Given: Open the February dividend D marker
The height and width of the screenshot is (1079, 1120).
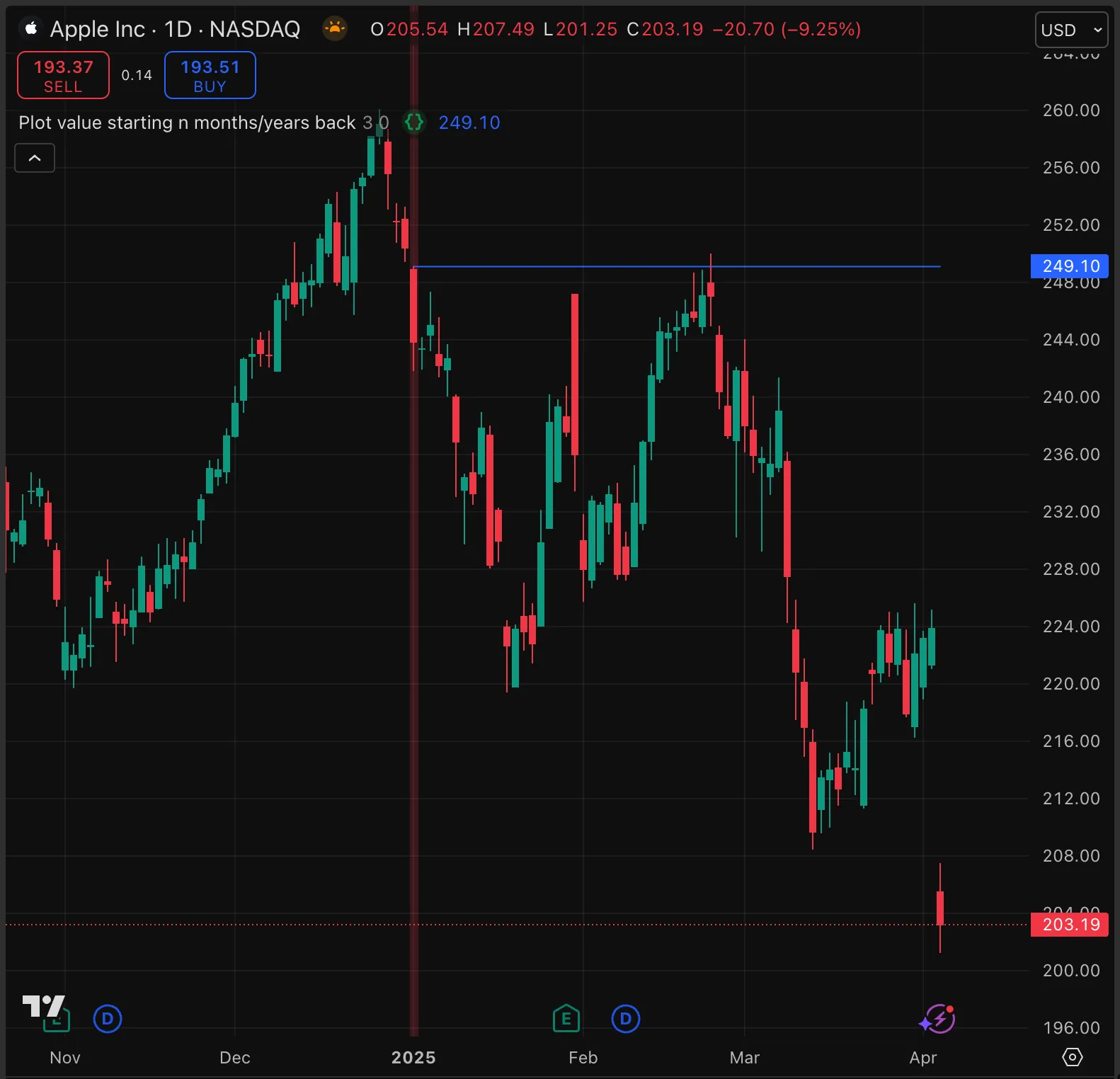Looking at the screenshot, I should [625, 1020].
